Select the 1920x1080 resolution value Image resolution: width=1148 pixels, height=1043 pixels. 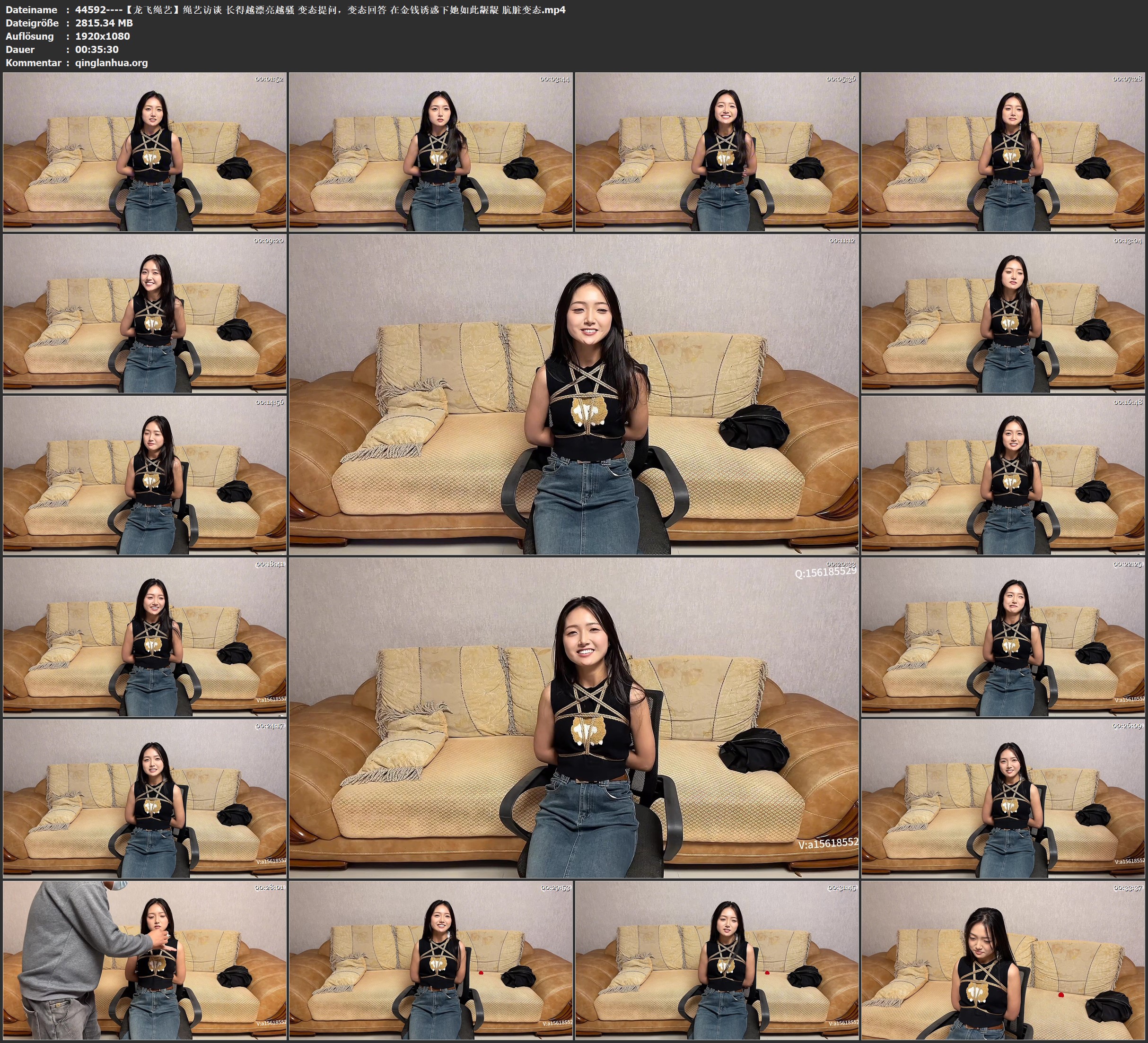(x=103, y=36)
